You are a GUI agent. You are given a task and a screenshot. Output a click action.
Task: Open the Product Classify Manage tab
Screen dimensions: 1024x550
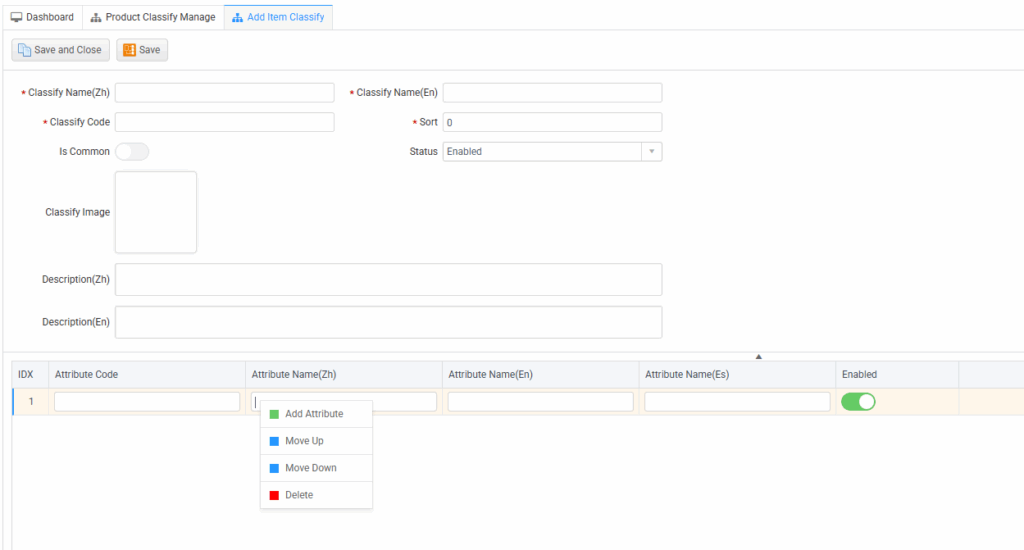tap(152, 17)
